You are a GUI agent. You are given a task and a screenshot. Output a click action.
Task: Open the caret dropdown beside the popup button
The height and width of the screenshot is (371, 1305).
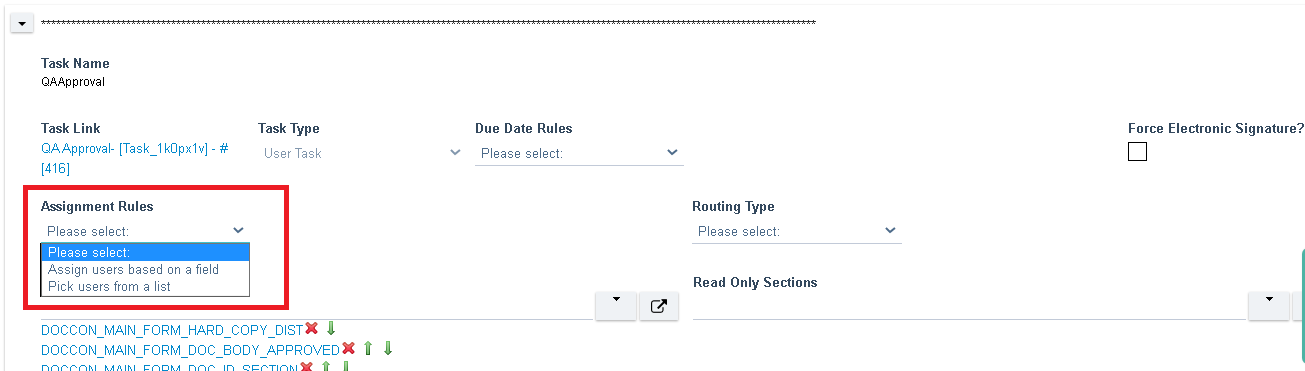616,306
